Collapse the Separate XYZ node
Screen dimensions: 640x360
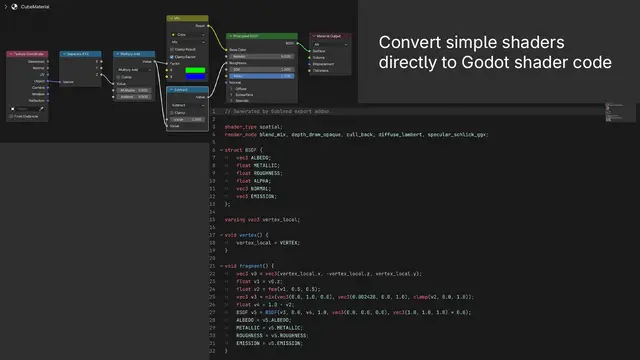pyautogui.click(x=64, y=54)
